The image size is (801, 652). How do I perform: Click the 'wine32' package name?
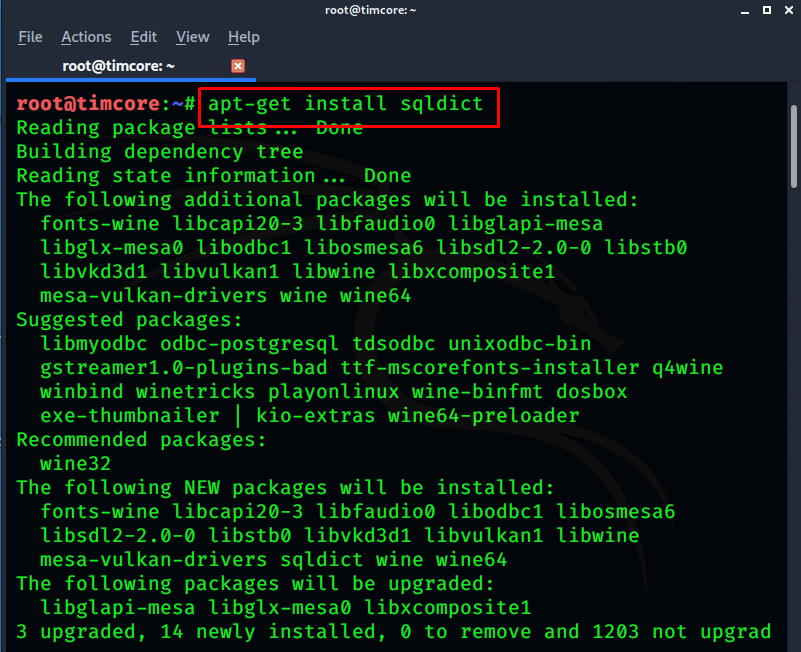pos(76,464)
